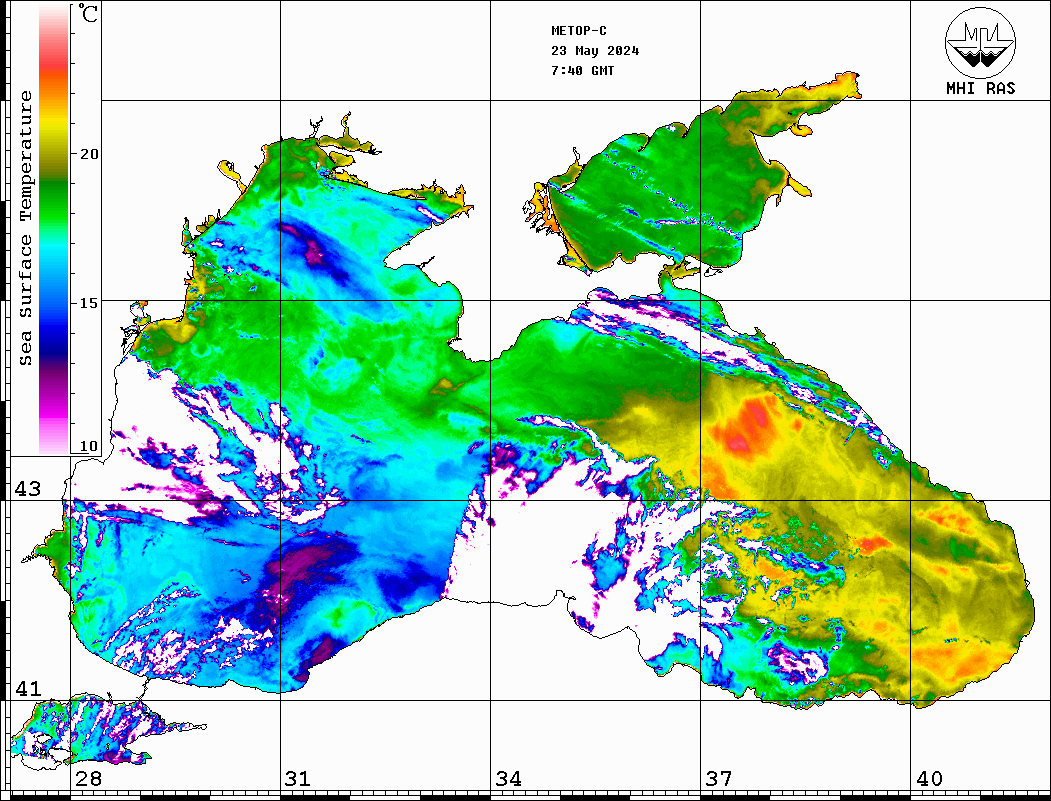This screenshot has width=1051, height=801.
Task: Click the 'METOP-C' satellite name text
Action: 579,31
